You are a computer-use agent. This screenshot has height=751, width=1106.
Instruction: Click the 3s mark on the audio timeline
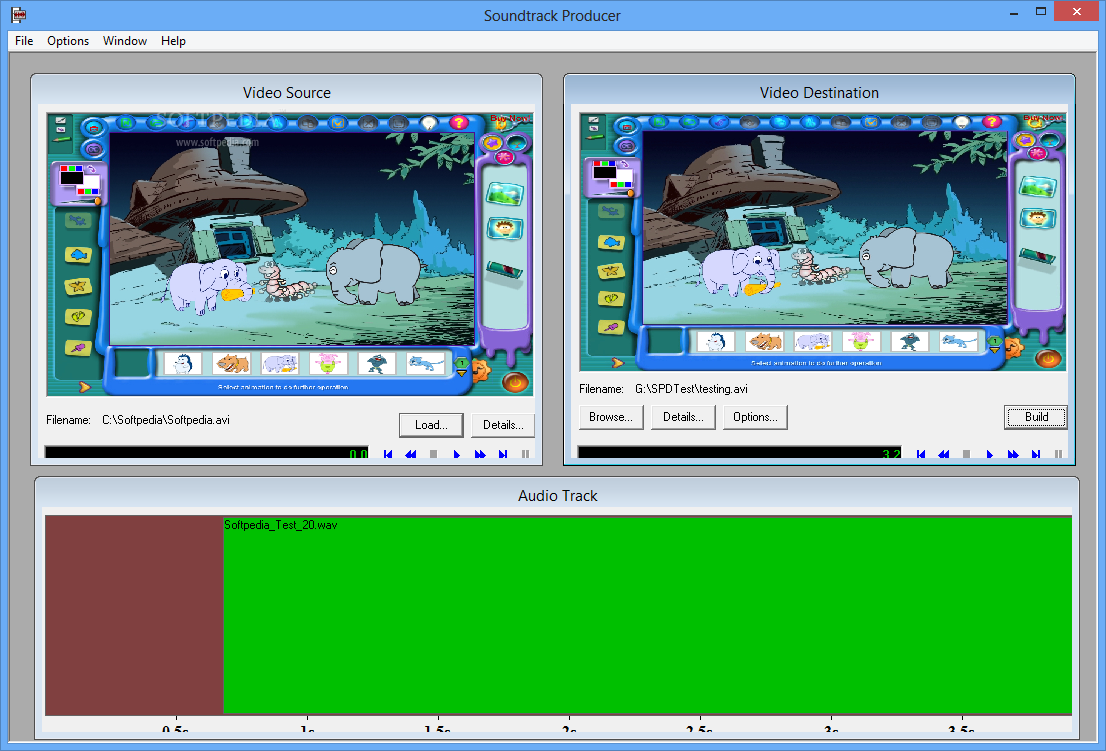831,727
